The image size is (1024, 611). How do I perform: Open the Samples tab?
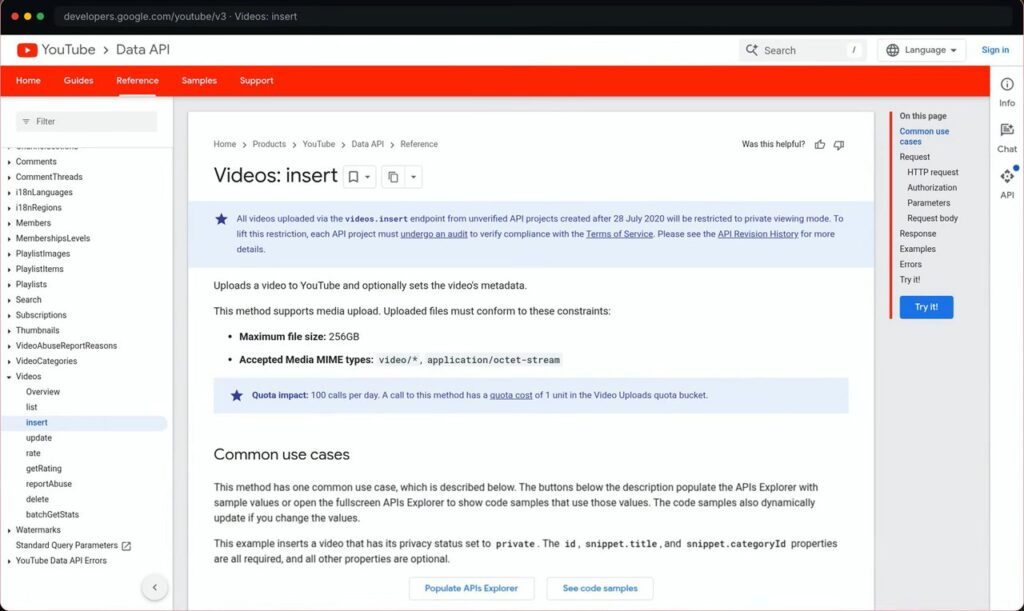[x=199, y=81]
